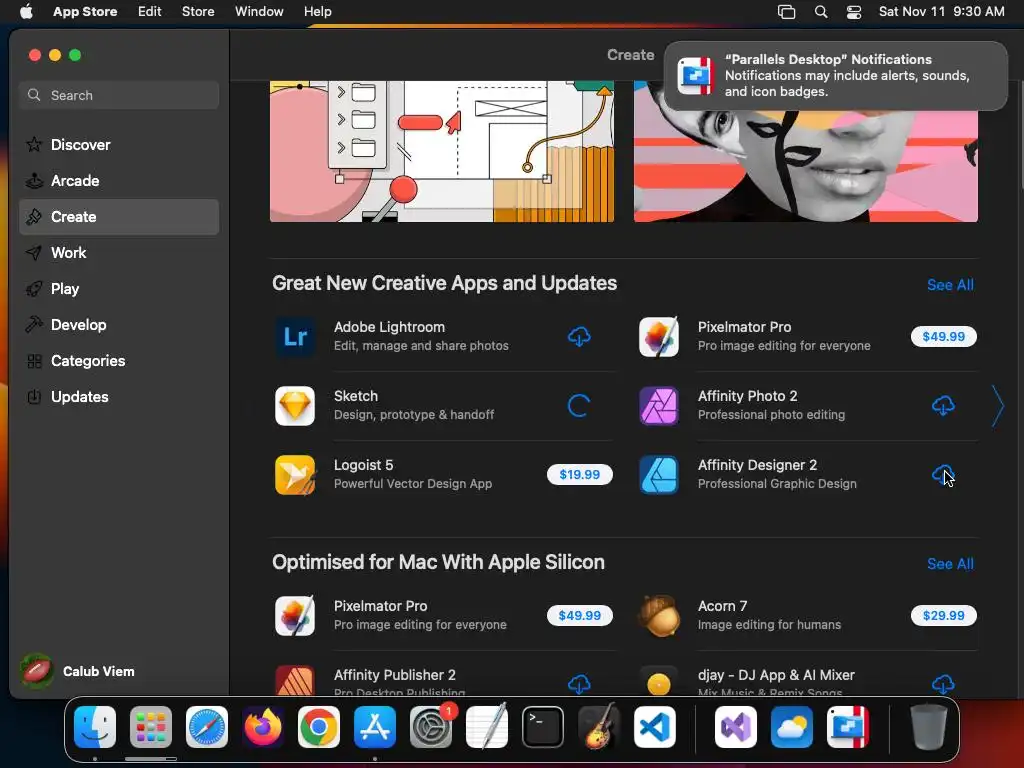
Task: Launch Google Chrome from the Dock
Action: [319, 727]
